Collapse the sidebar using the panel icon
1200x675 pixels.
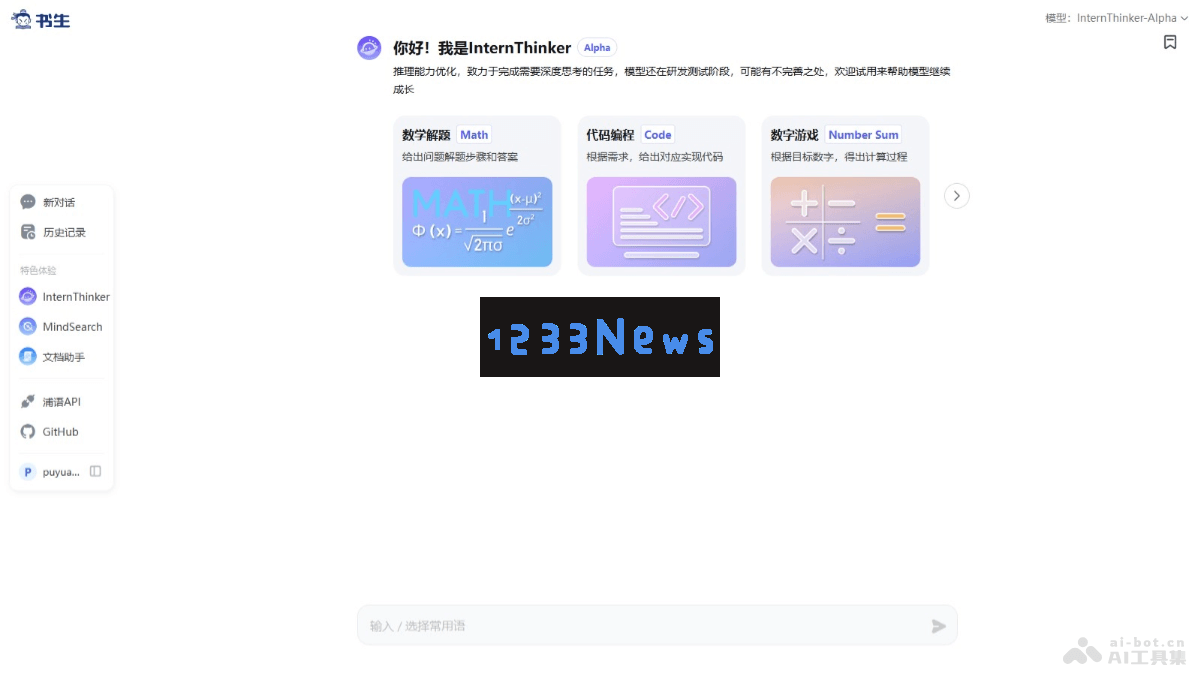(x=96, y=471)
